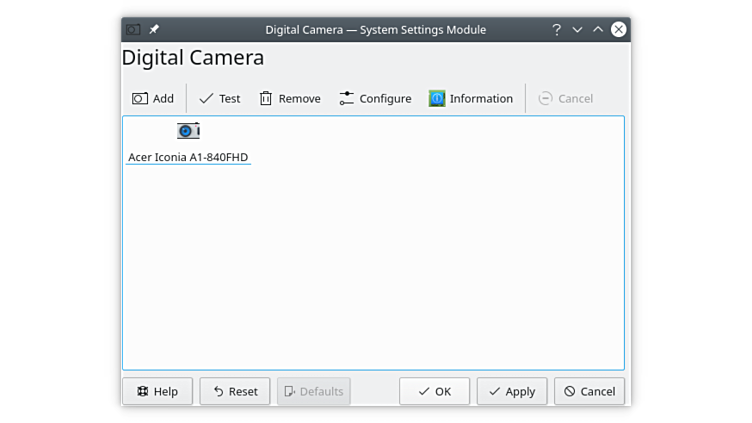Minimize the Digital Camera settings window
Screen dimensions: 752x423
point(577,30)
